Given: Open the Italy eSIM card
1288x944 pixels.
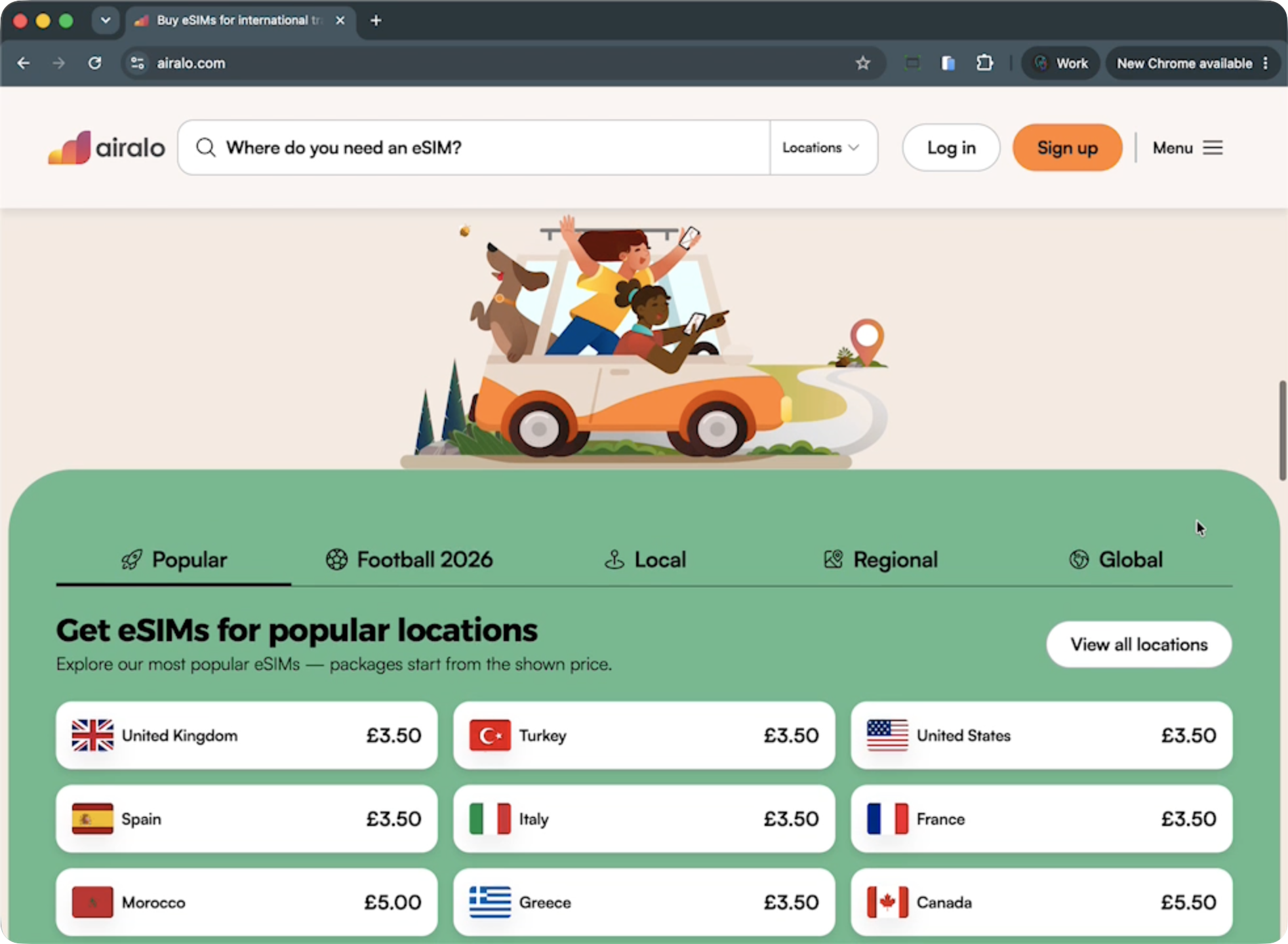Looking at the screenshot, I should pos(644,819).
